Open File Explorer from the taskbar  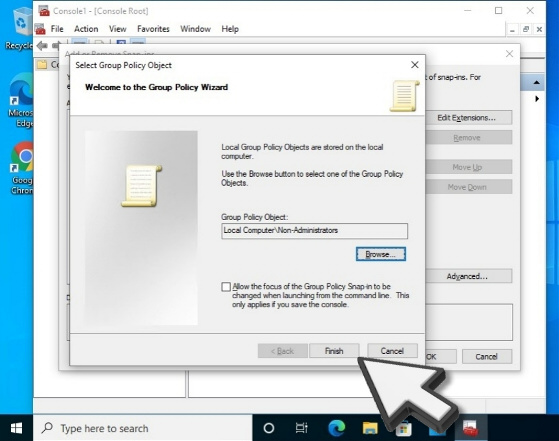click(370, 428)
